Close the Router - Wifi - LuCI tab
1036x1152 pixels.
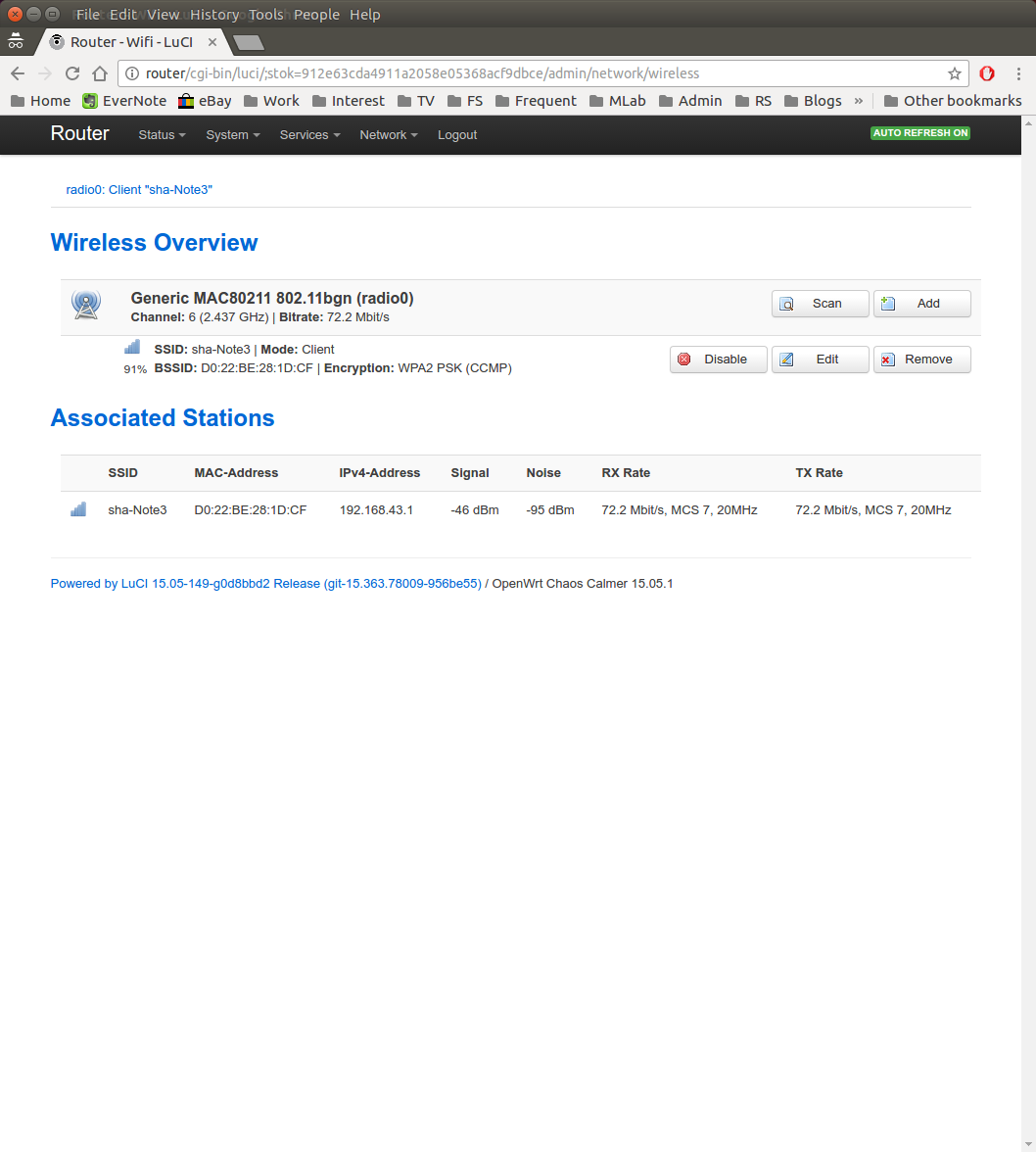(x=212, y=42)
